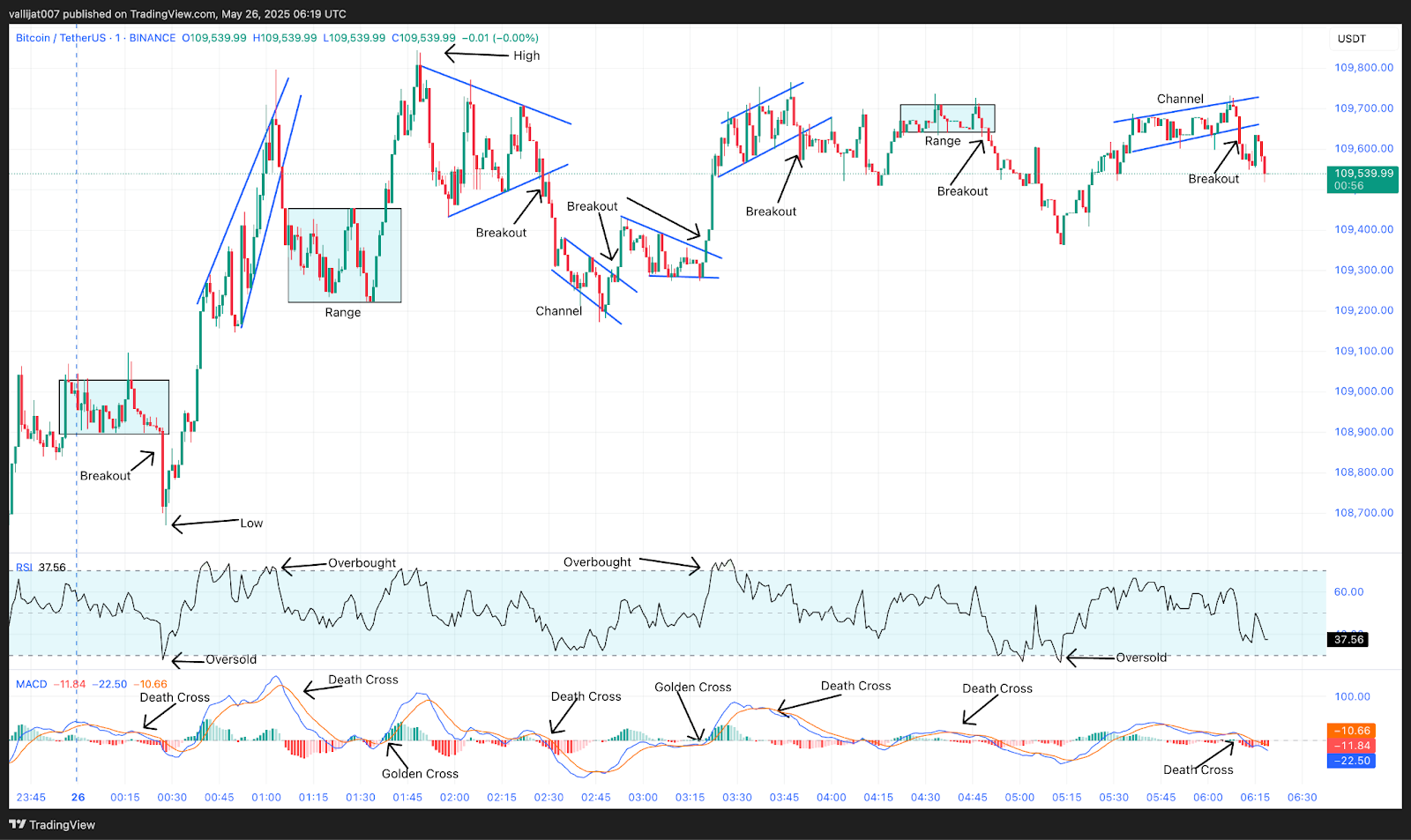Click the 109,000.00 price axis label

[x=1363, y=391]
